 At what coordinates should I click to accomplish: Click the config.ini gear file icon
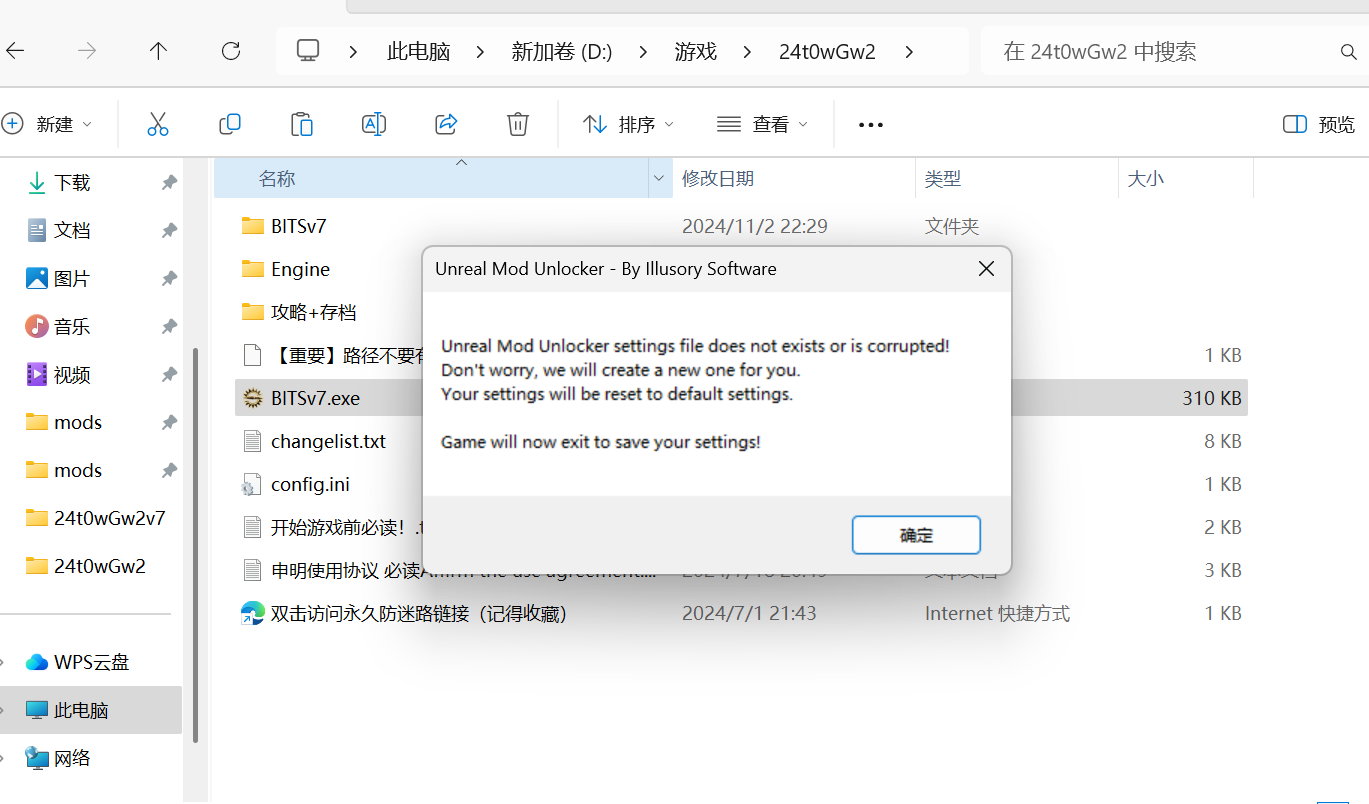(x=252, y=484)
